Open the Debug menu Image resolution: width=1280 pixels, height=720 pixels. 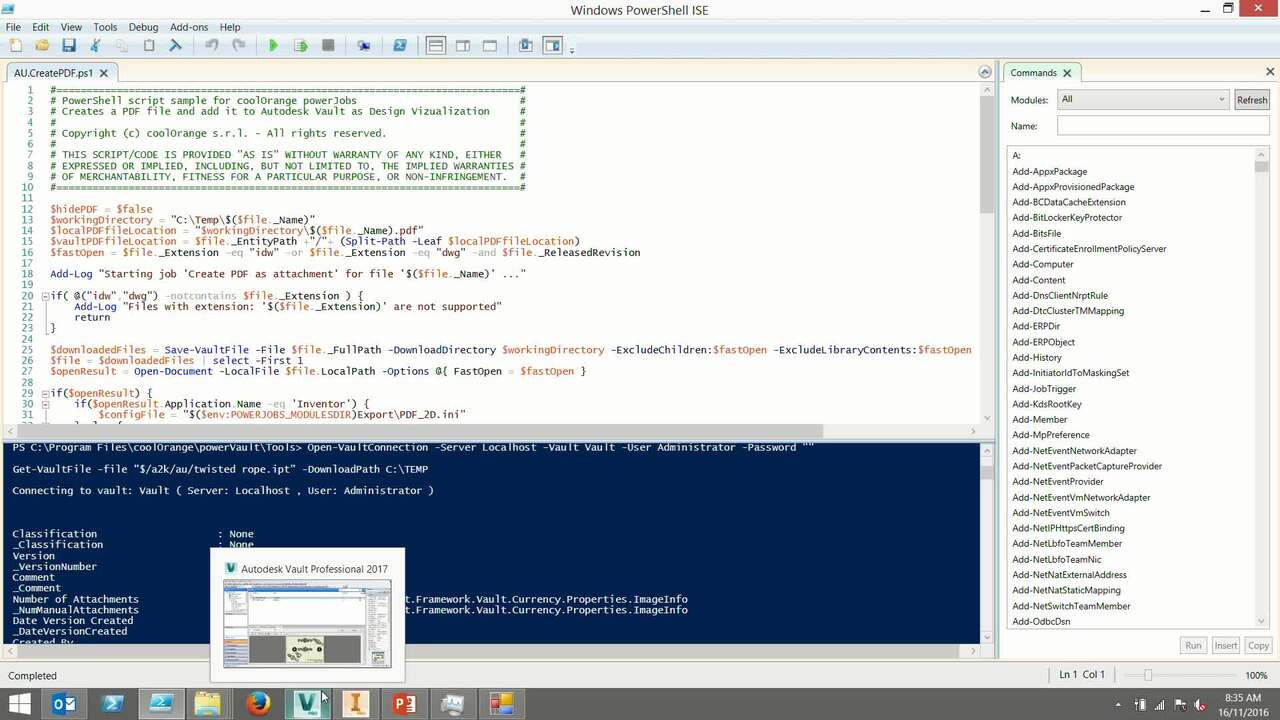143,27
